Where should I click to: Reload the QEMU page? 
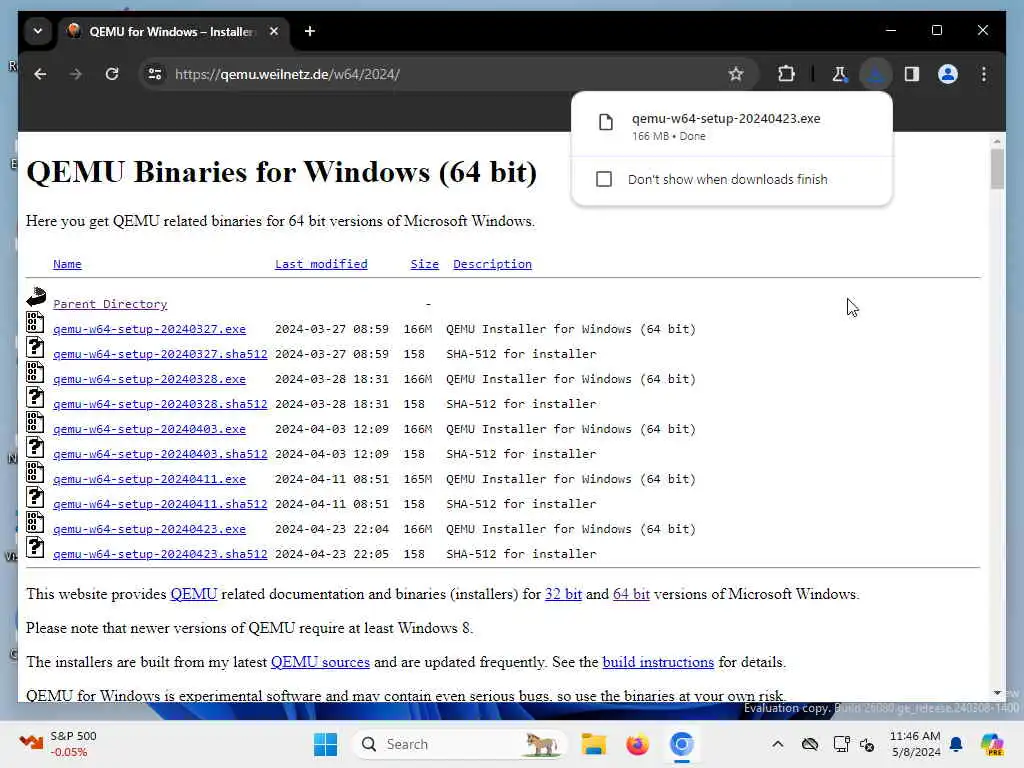[x=112, y=74]
